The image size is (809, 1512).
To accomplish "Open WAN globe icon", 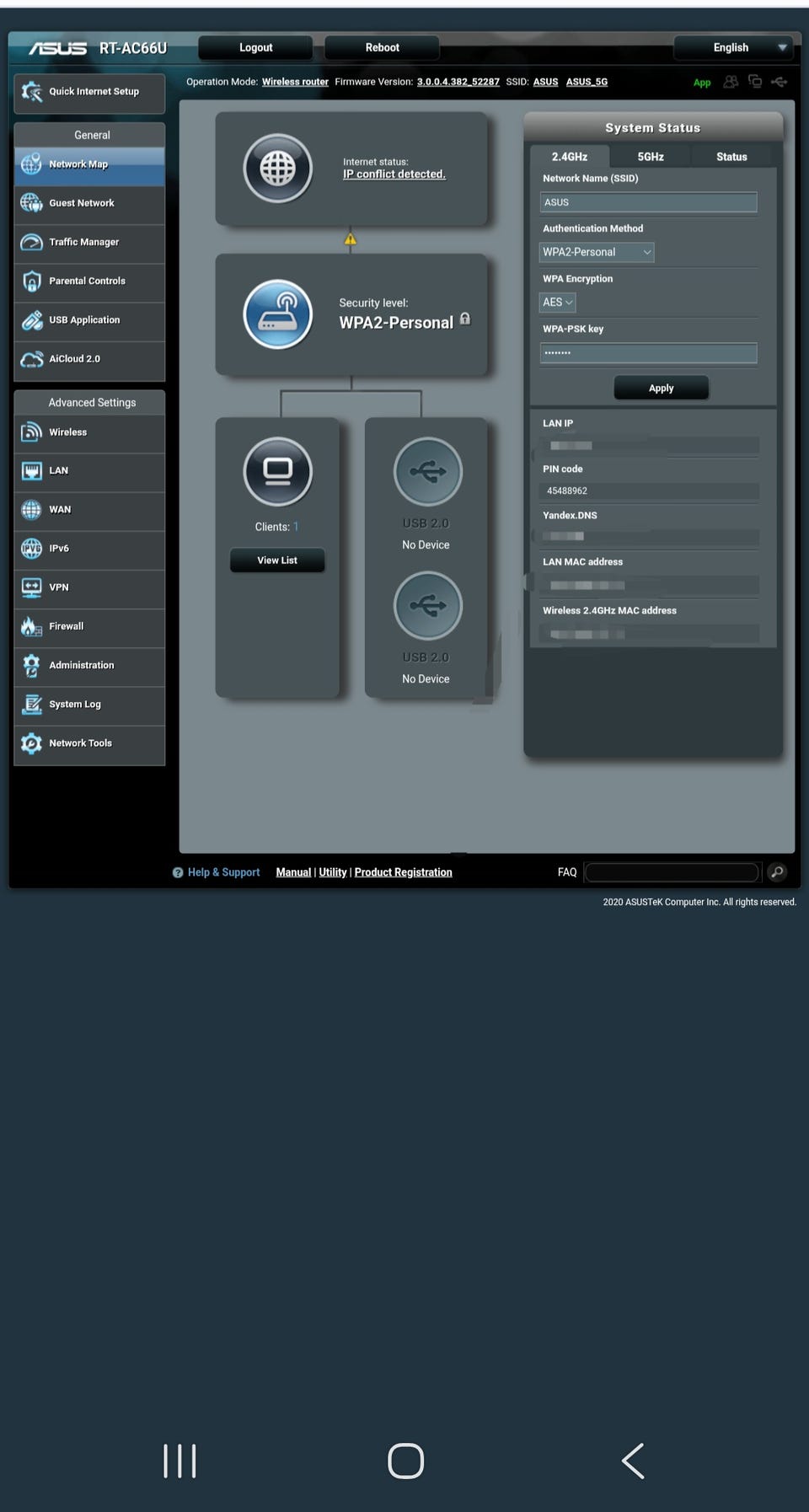I will (32, 510).
